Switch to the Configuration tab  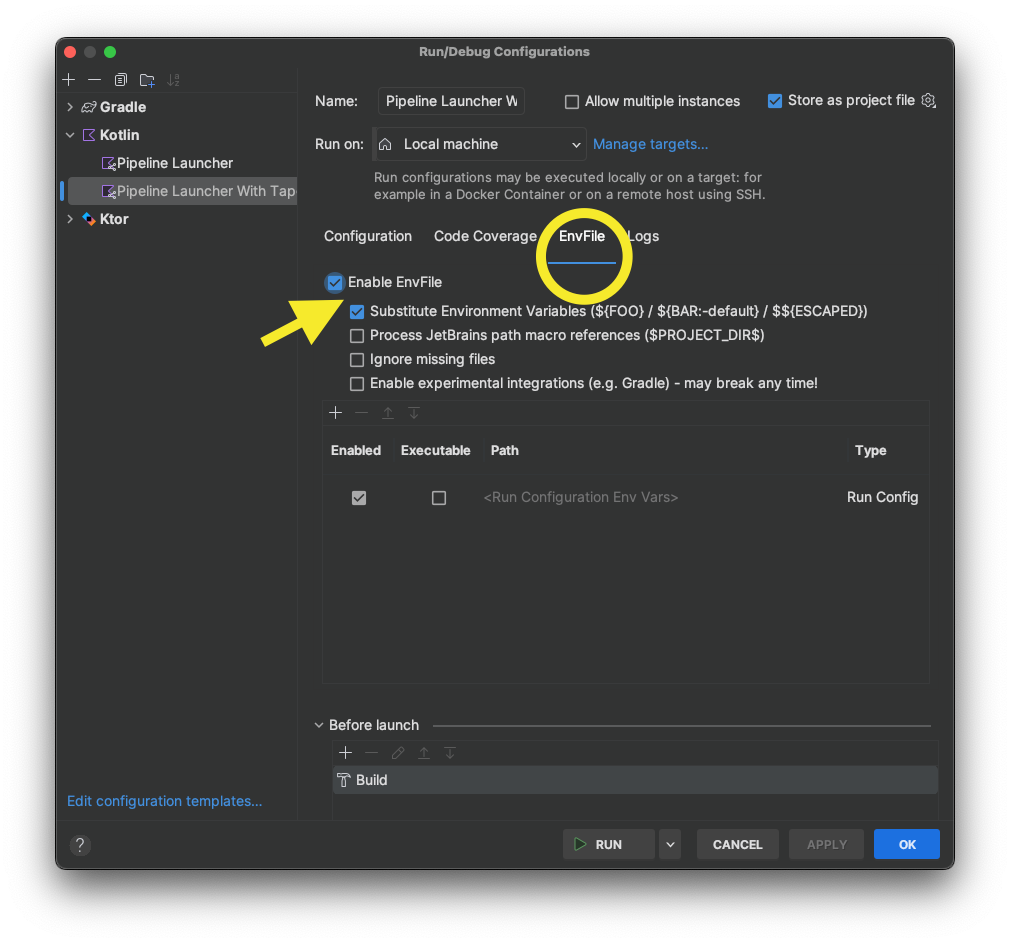368,236
